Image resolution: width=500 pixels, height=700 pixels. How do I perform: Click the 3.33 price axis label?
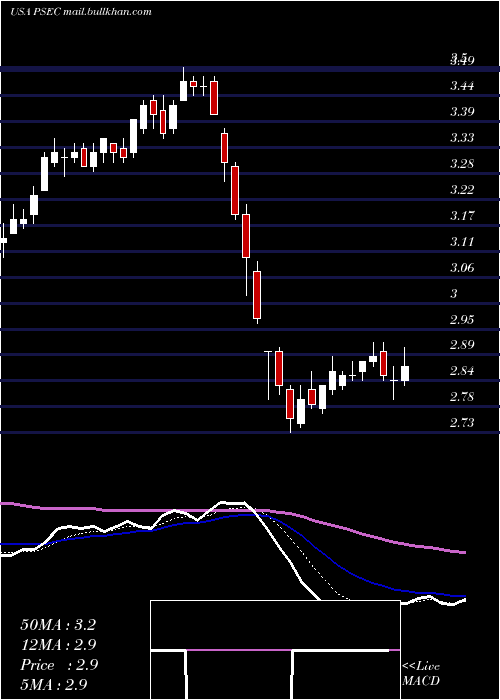[462, 138]
